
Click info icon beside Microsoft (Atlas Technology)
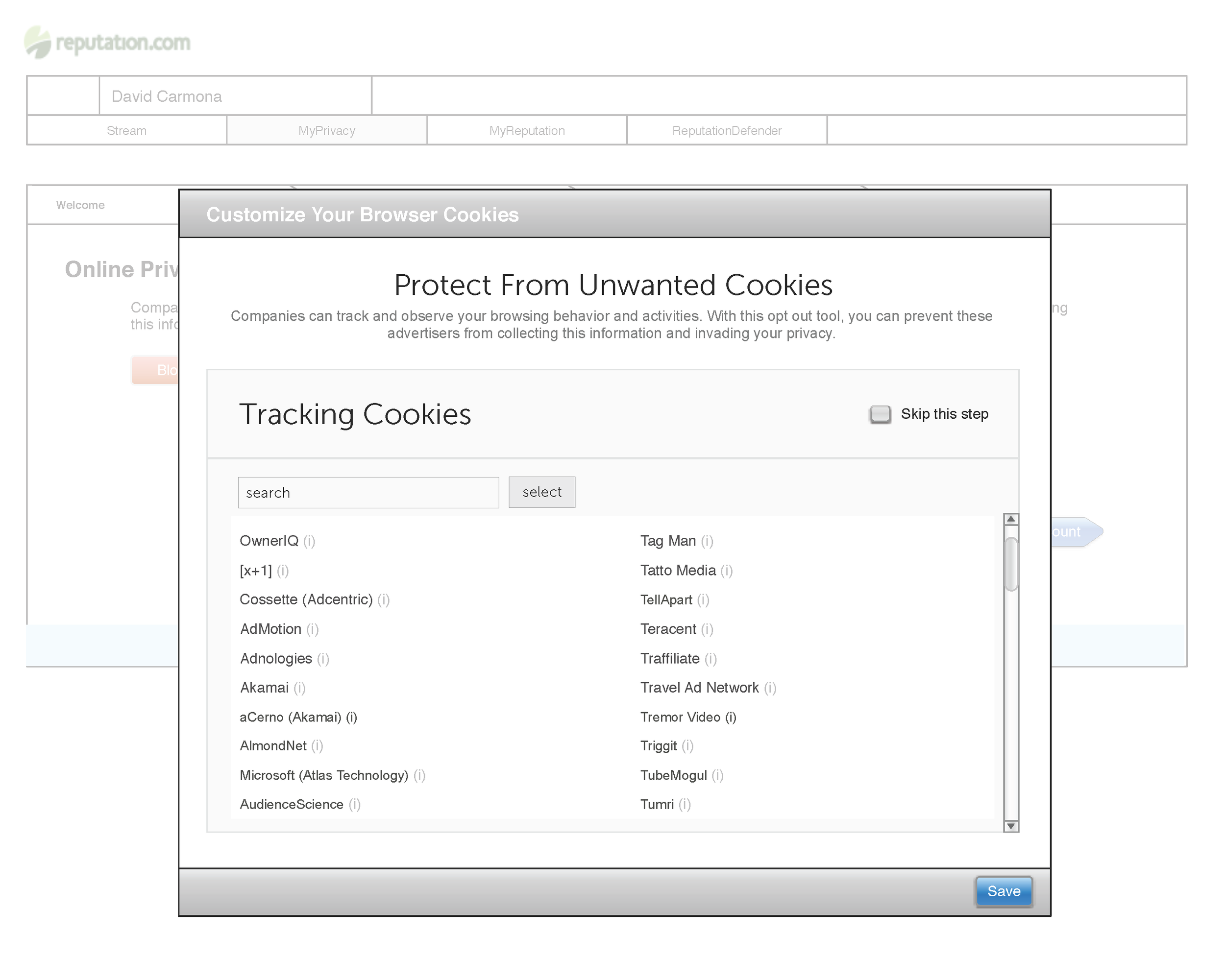click(x=419, y=776)
